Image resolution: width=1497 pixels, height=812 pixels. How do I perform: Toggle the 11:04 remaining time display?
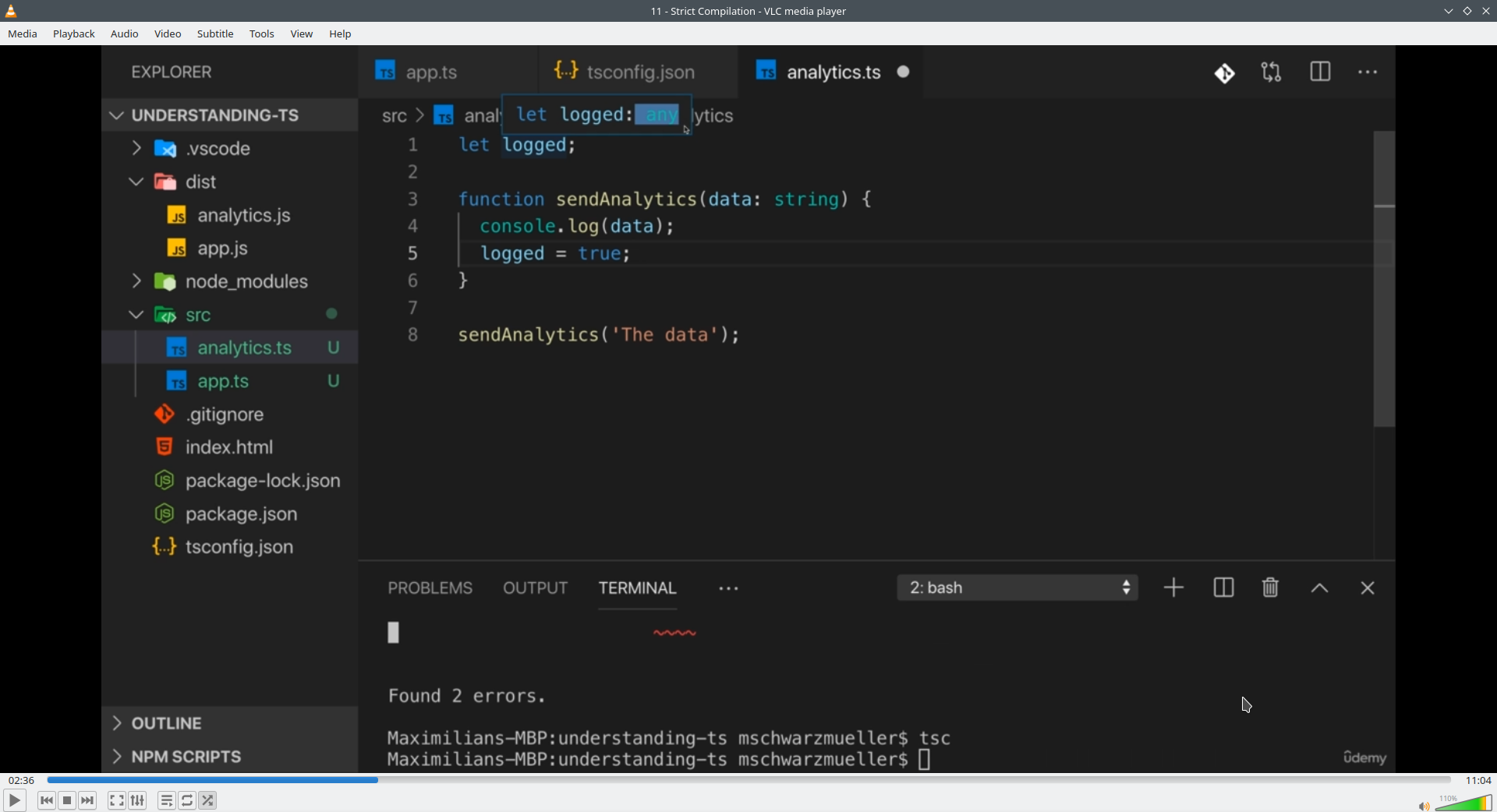point(1478,780)
